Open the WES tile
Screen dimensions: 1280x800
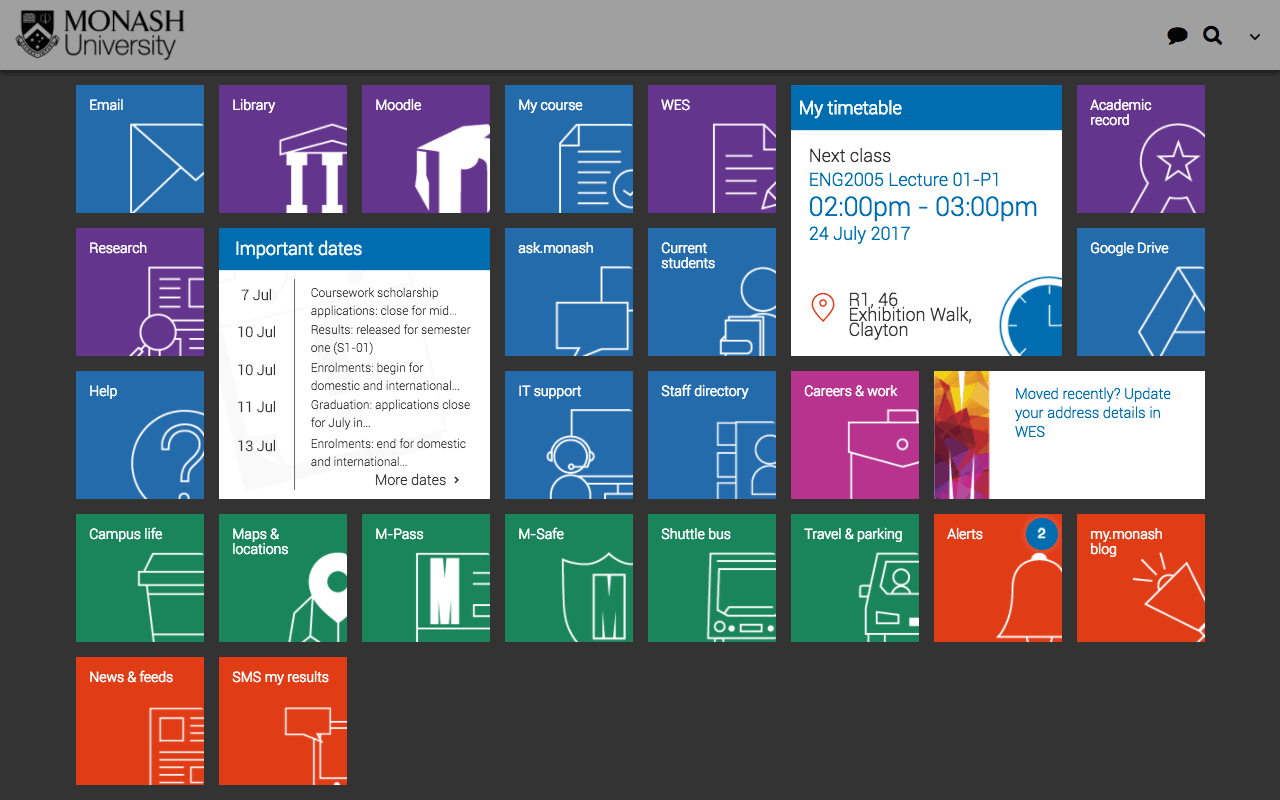(712, 149)
